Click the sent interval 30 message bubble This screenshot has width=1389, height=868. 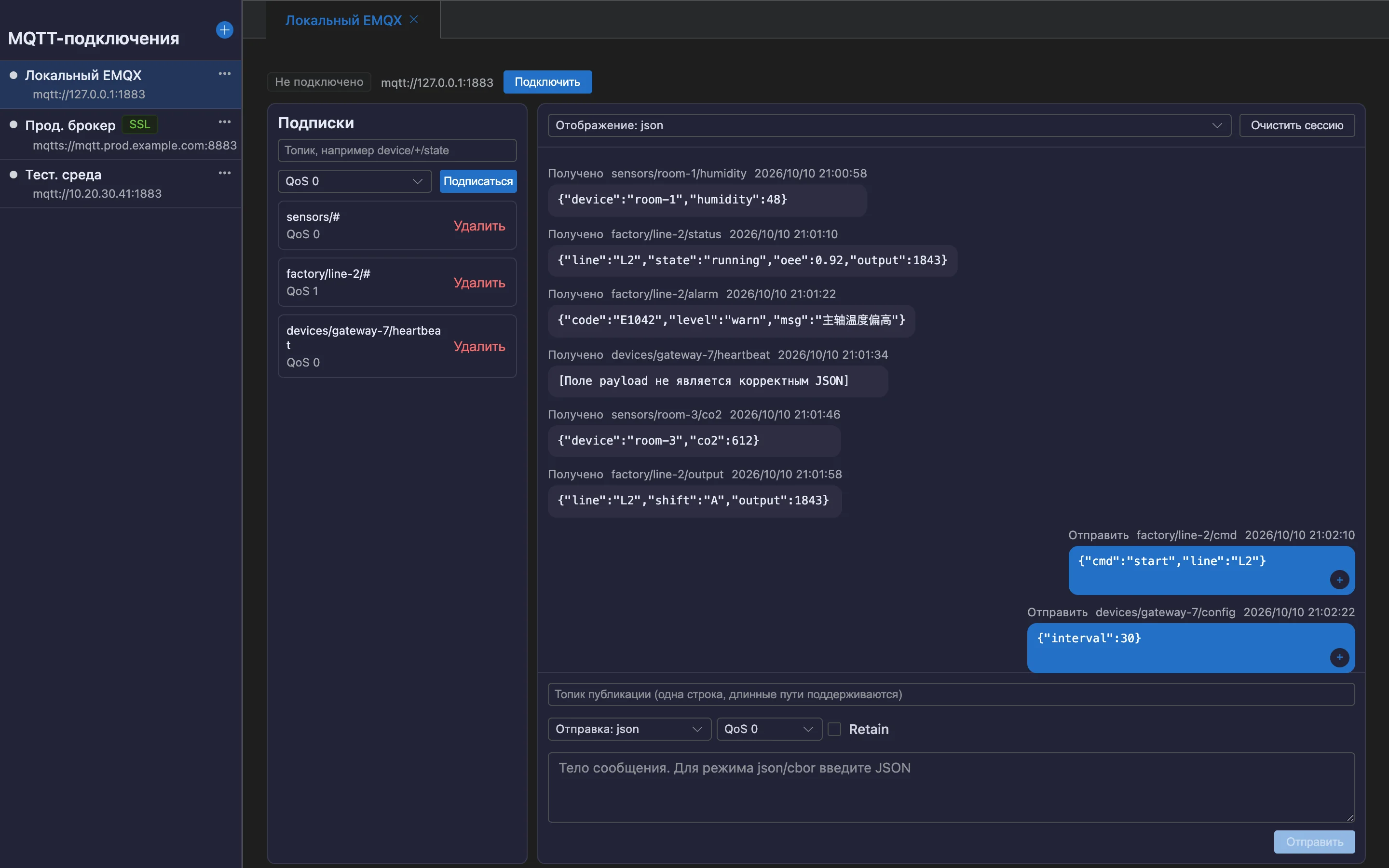click(x=1190, y=648)
